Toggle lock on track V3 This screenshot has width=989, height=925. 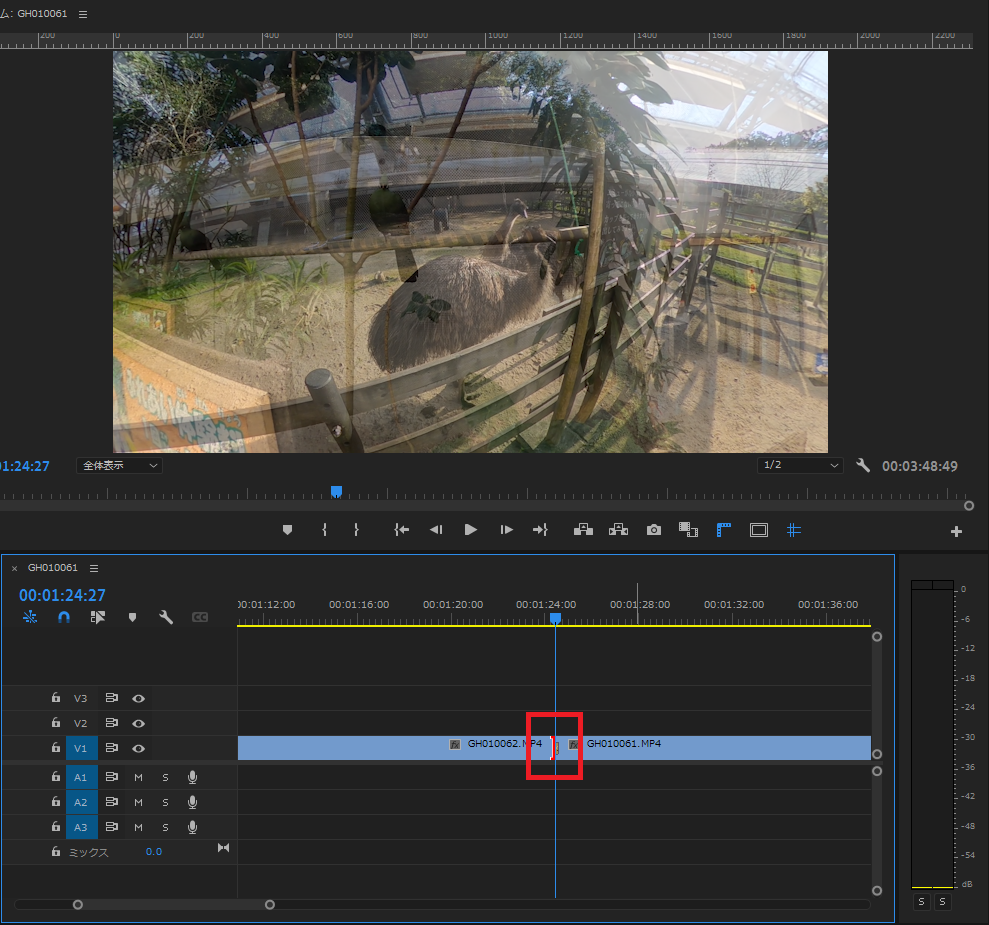(x=56, y=697)
